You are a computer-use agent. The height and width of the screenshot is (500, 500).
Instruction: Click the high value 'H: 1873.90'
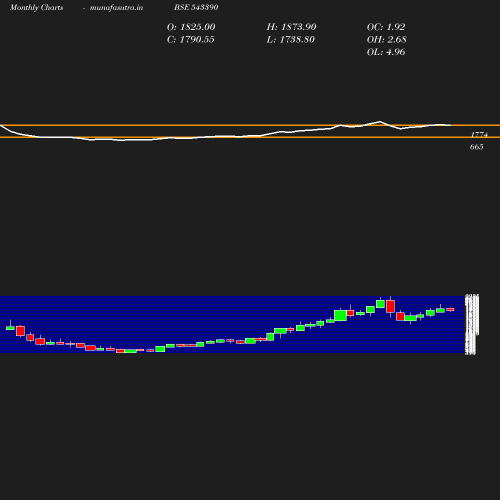click(x=291, y=27)
